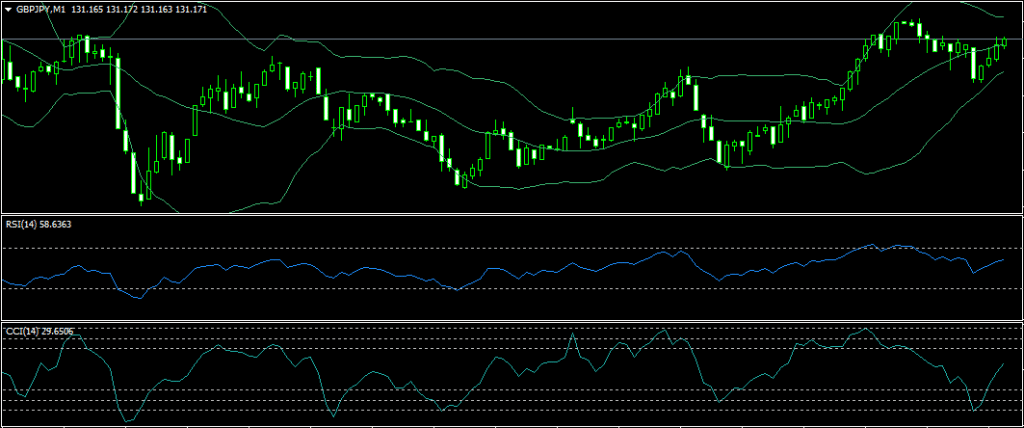Click the divider between RSI and CCI panels
1024x428 pixels.
point(512,322)
